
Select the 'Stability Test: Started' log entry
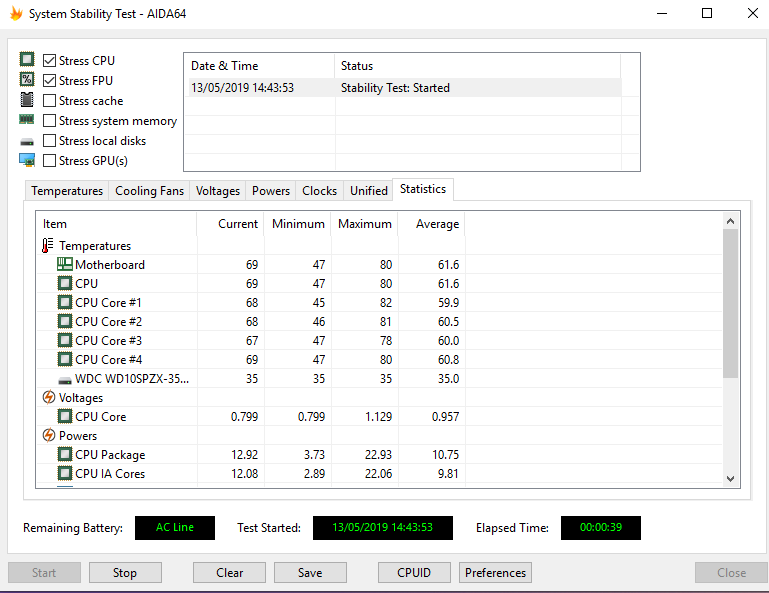coord(395,88)
